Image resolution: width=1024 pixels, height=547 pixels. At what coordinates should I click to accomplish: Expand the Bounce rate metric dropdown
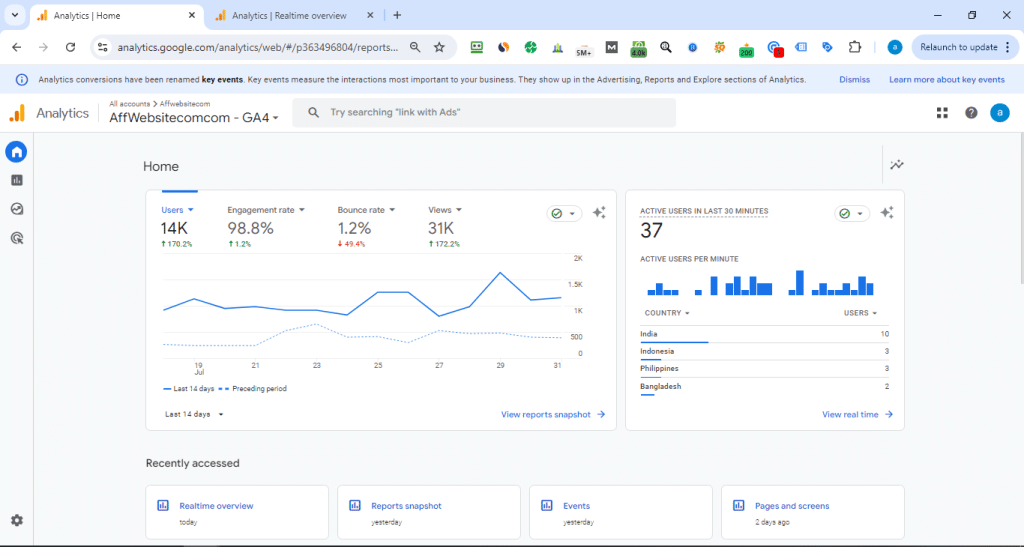point(366,210)
